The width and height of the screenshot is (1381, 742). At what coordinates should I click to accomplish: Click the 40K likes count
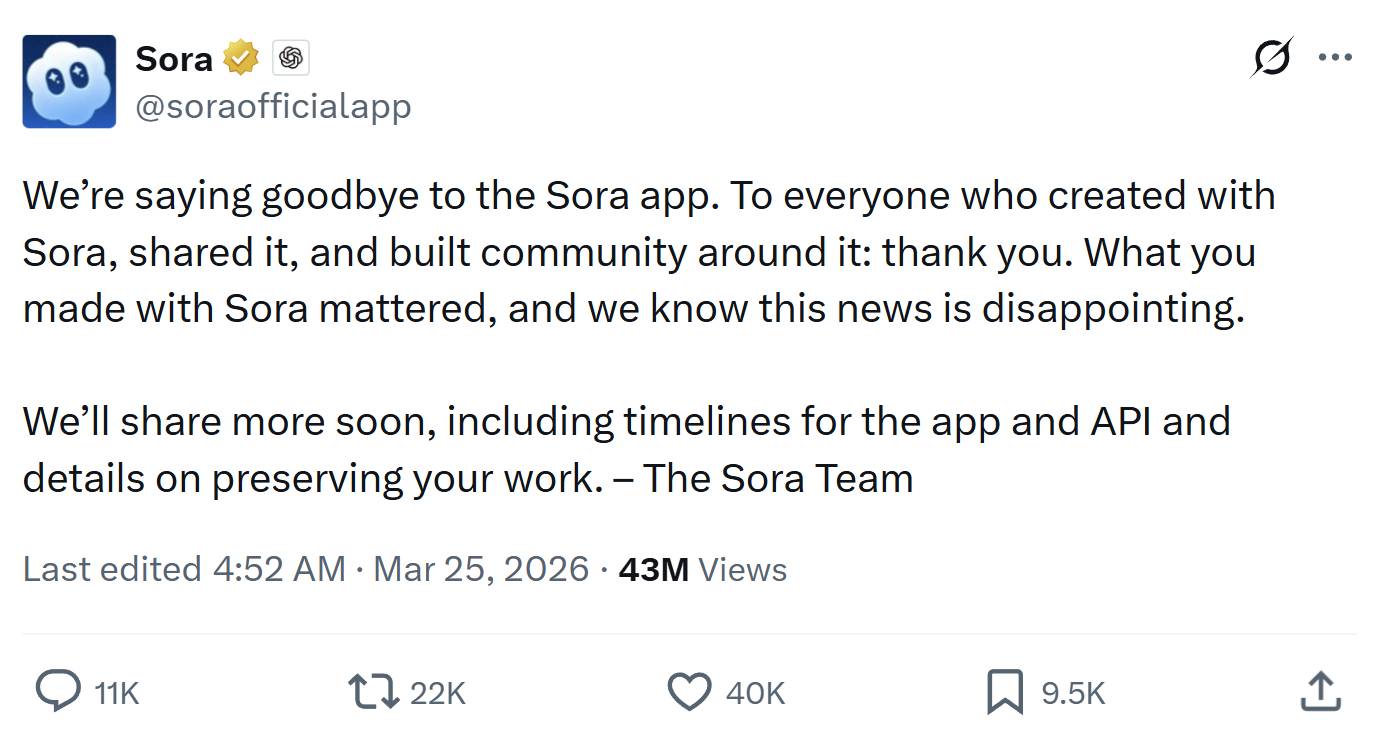click(x=755, y=693)
